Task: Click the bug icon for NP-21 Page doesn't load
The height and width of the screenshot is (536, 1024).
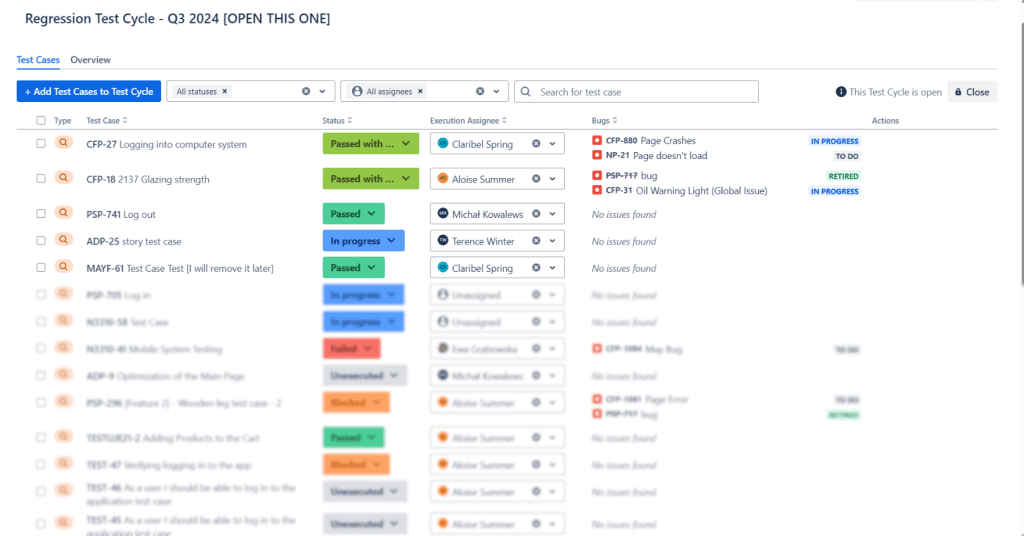Action: [597, 155]
